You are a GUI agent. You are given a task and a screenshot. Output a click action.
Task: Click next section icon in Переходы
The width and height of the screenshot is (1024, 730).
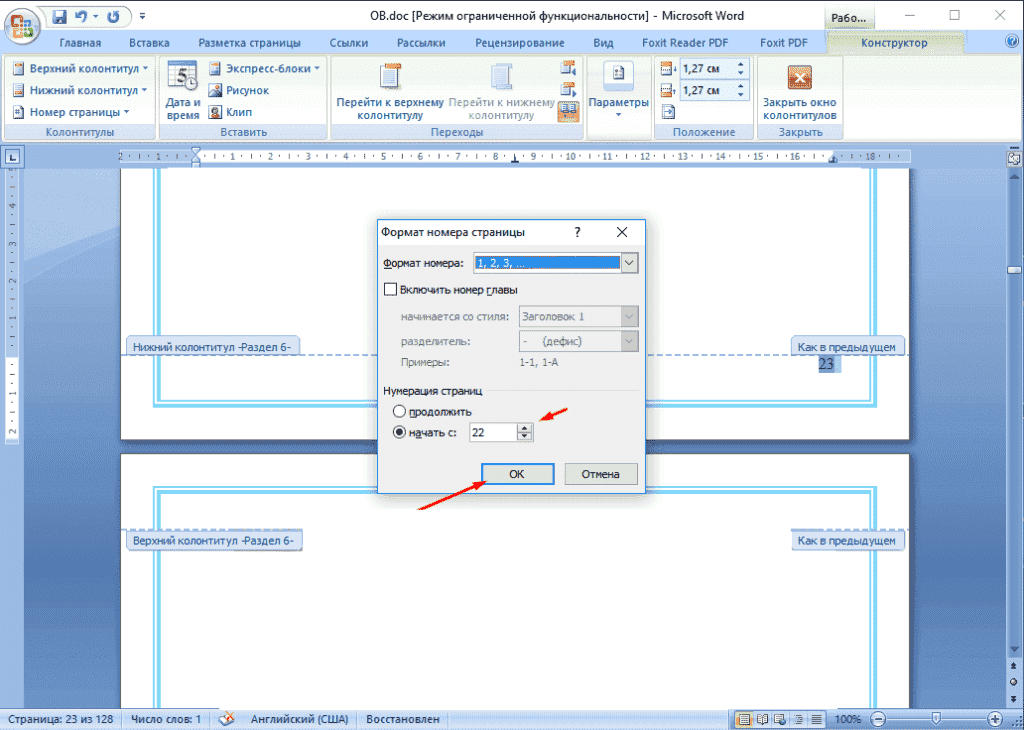tap(568, 89)
